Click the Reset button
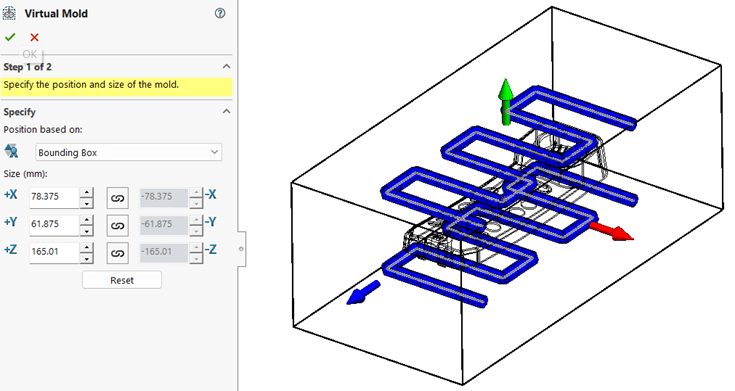 point(122,280)
